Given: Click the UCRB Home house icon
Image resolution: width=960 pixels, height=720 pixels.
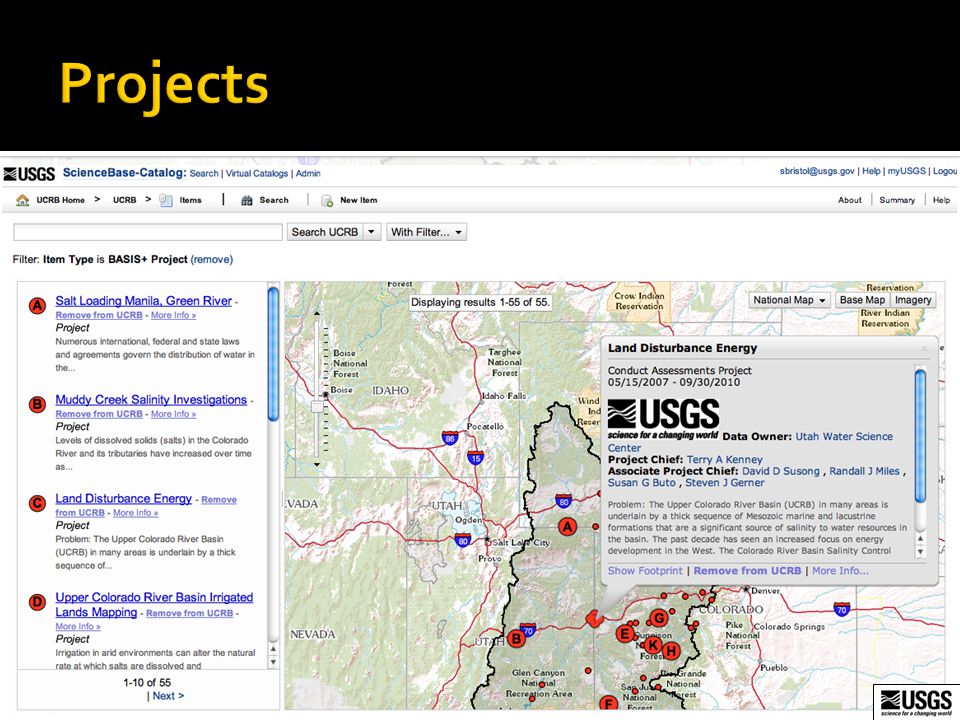Looking at the screenshot, I should pos(23,200).
